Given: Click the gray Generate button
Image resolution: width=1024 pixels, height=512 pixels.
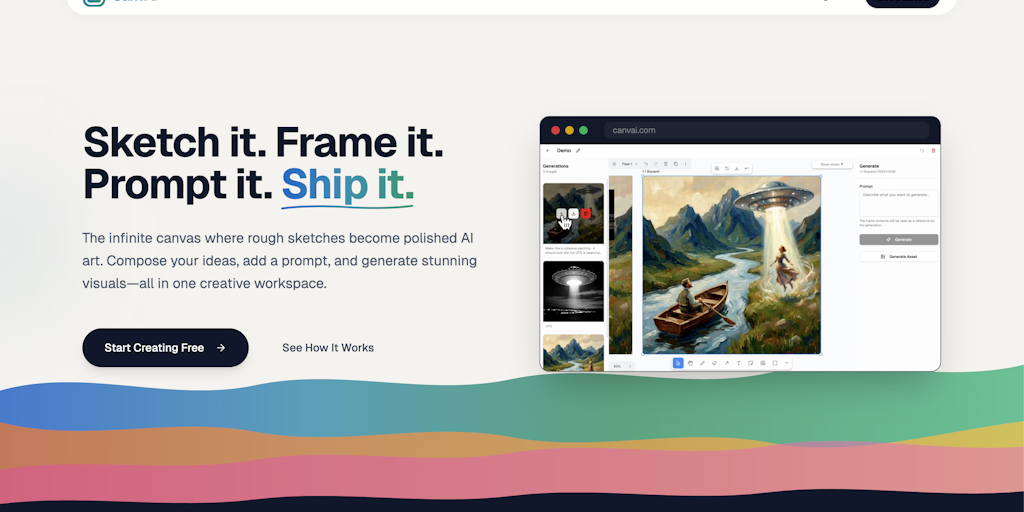Looking at the screenshot, I should [x=899, y=240].
